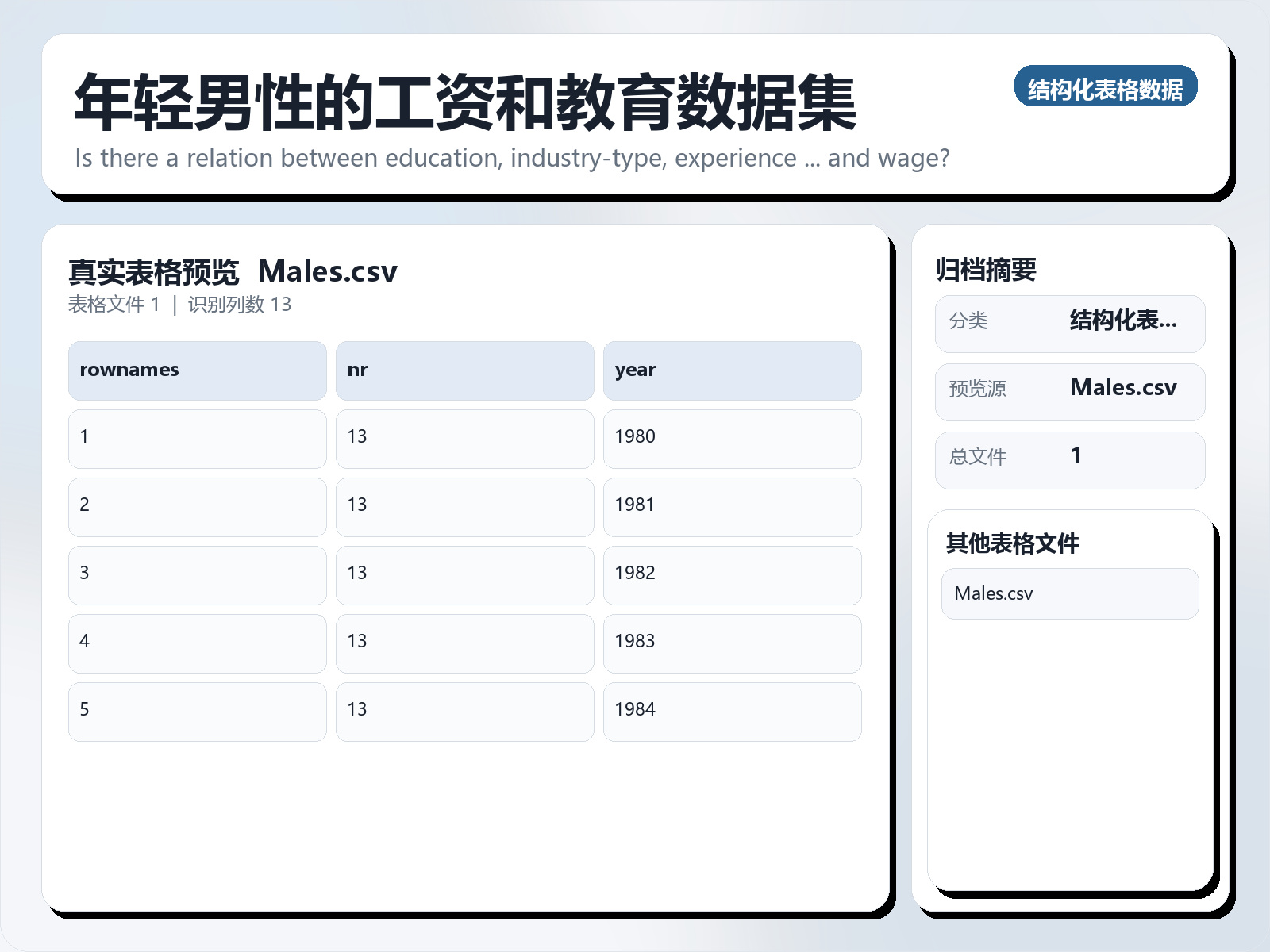Open the 预览源 Males.csv entry
1270x952 pixels.
point(1070,391)
